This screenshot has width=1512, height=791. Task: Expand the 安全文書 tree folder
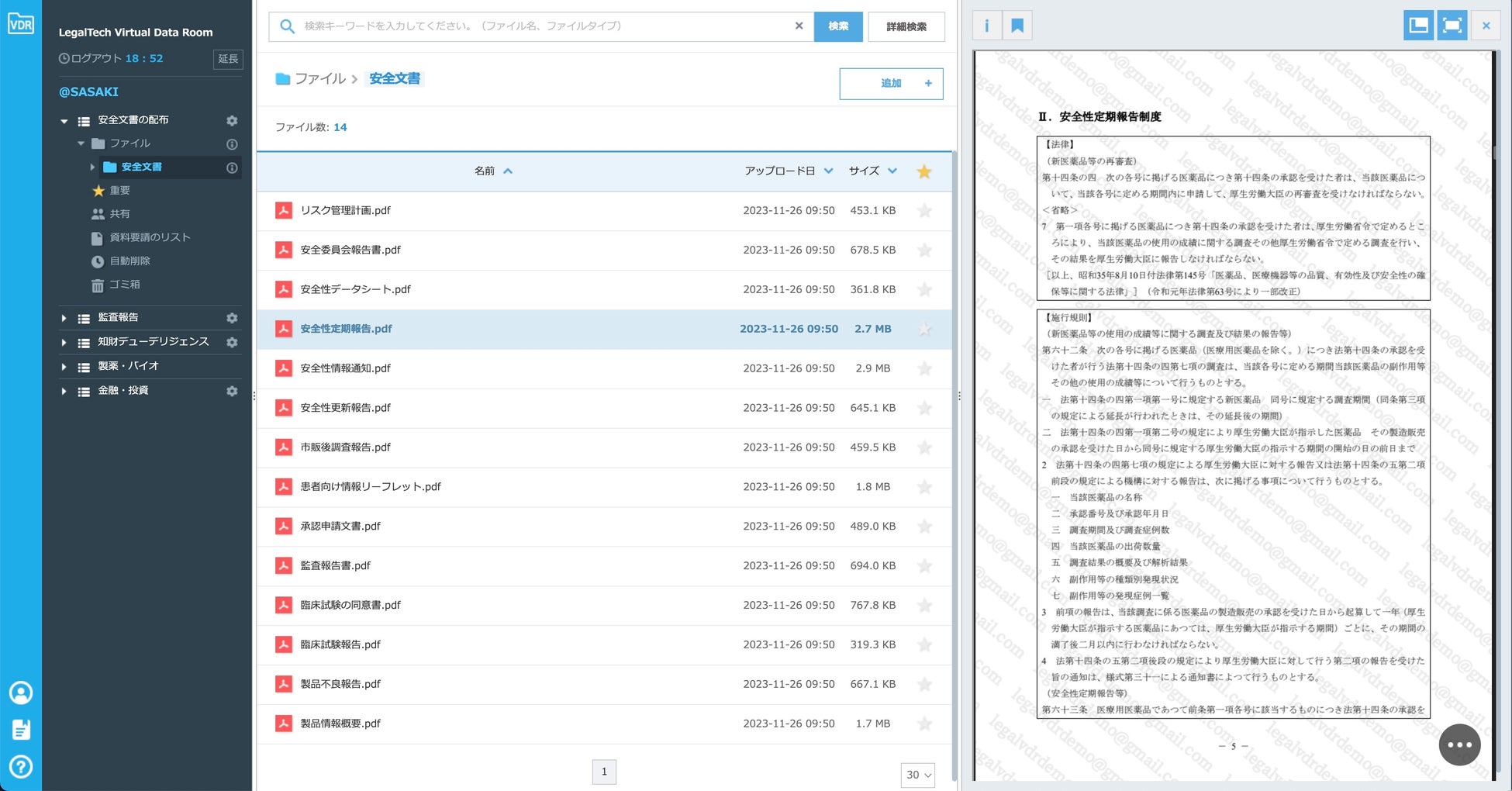tap(92, 167)
